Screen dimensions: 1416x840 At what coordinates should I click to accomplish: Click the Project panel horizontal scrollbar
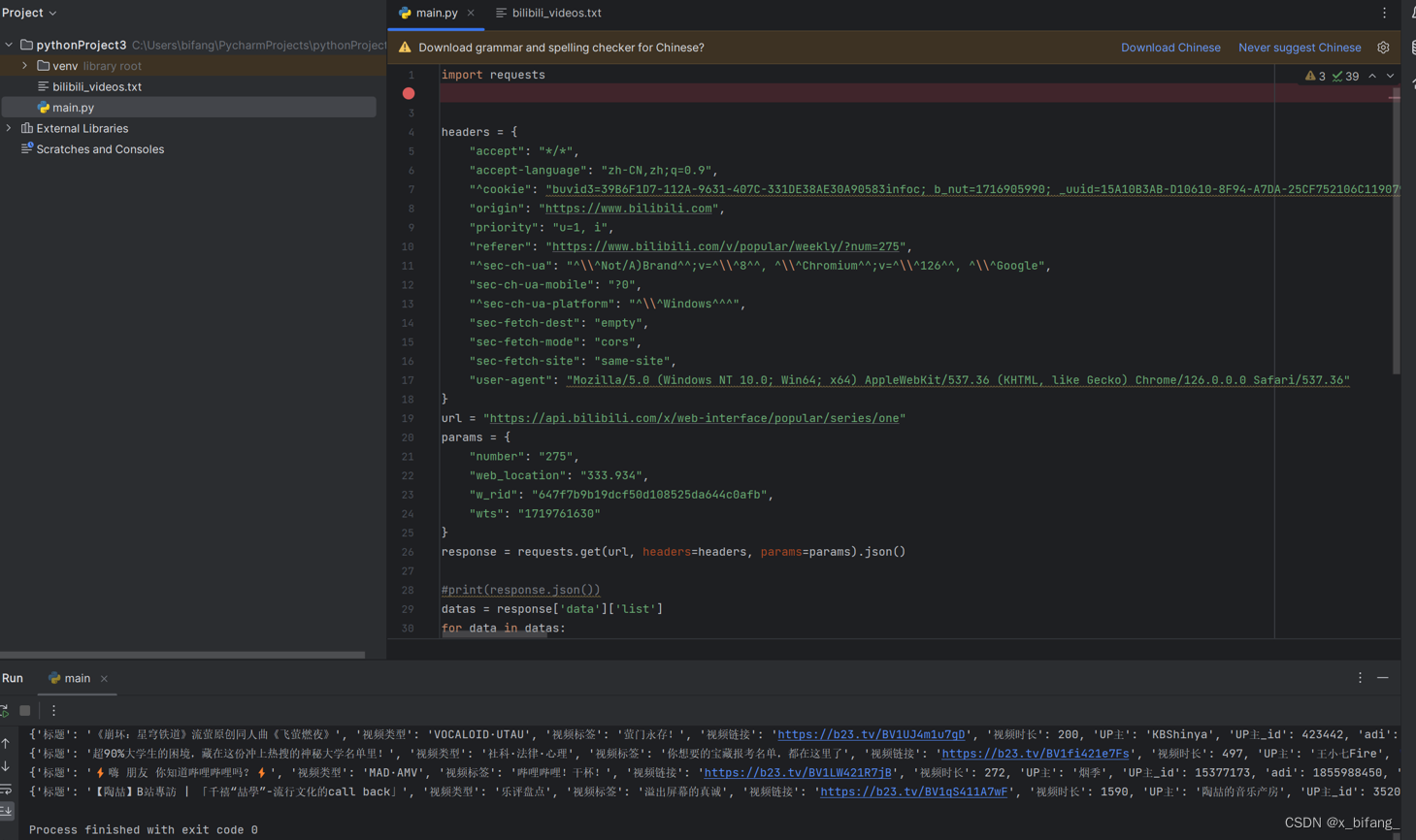pyautogui.click(x=182, y=655)
